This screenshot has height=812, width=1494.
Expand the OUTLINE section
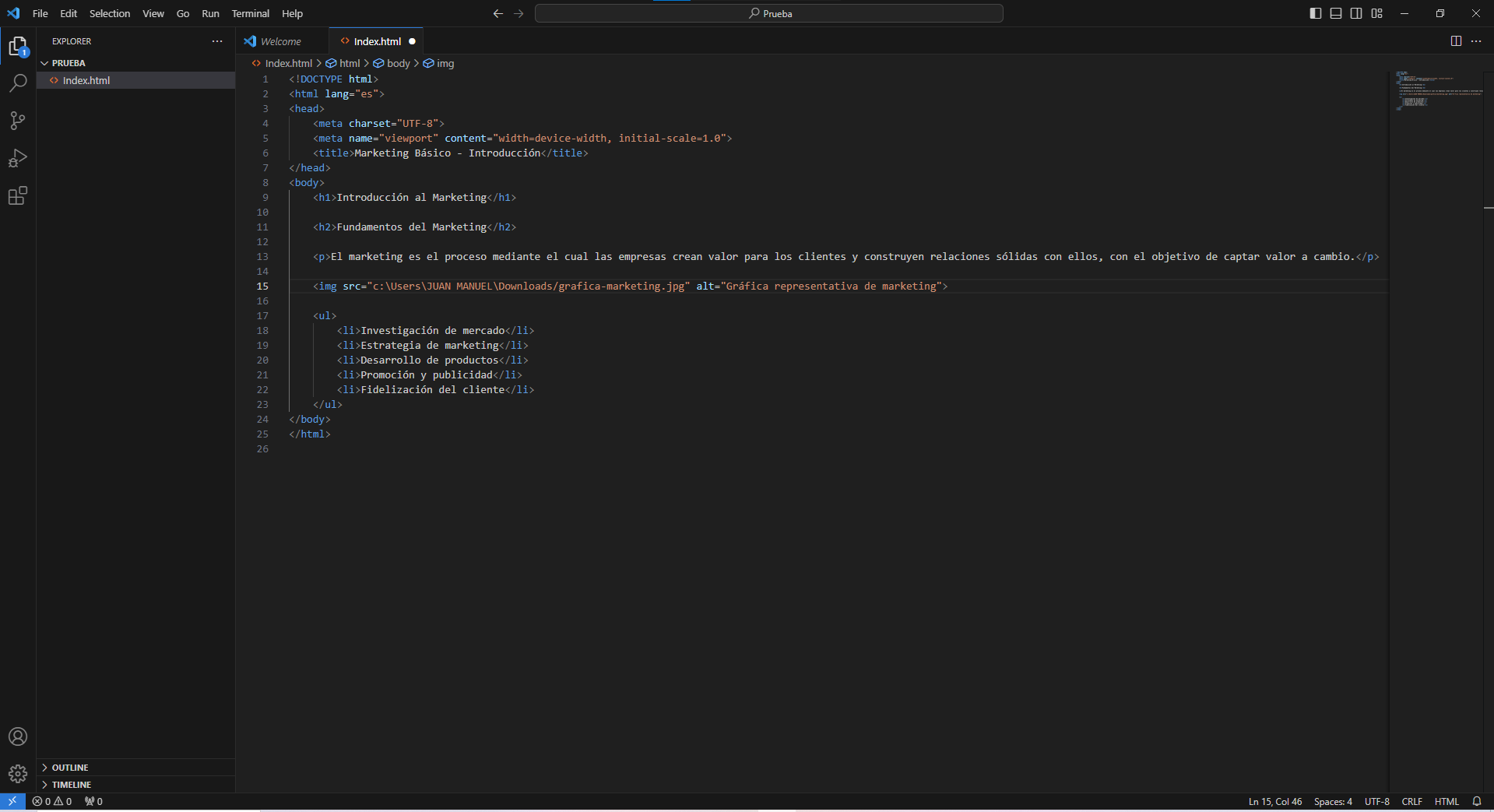point(135,768)
